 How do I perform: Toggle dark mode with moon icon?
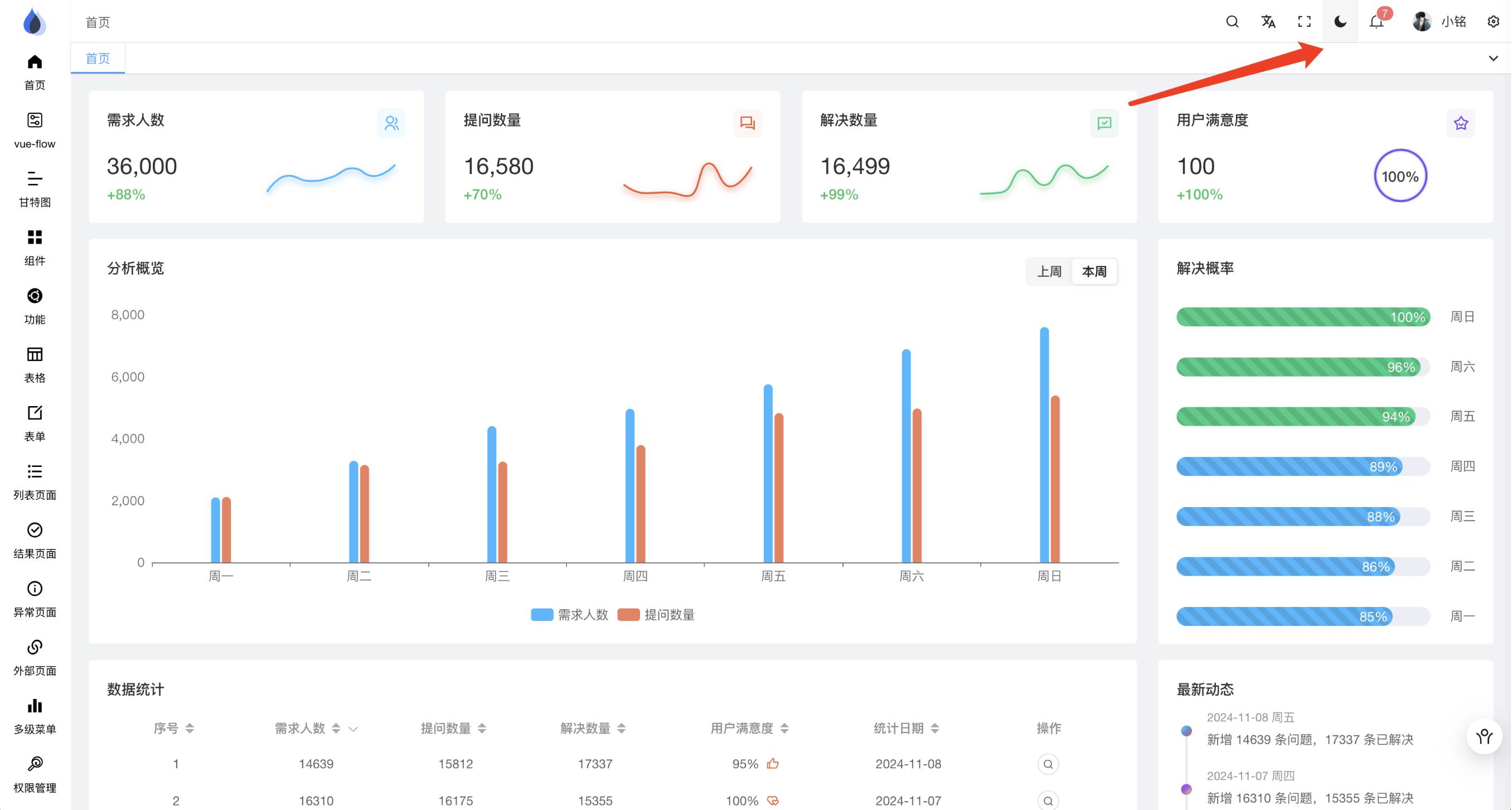coord(1340,22)
